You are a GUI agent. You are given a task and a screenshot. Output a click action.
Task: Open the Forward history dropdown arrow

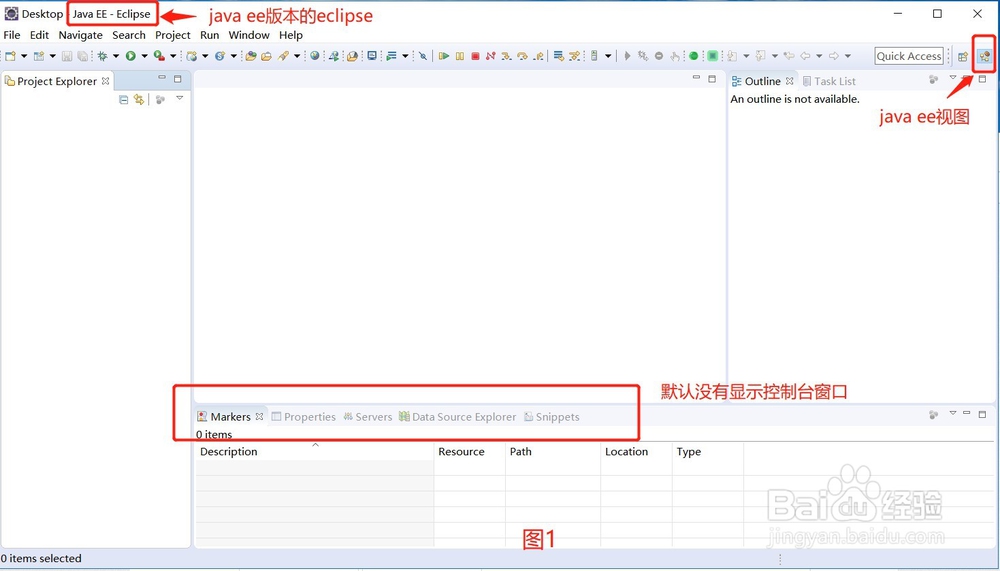click(x=848, y=56)
